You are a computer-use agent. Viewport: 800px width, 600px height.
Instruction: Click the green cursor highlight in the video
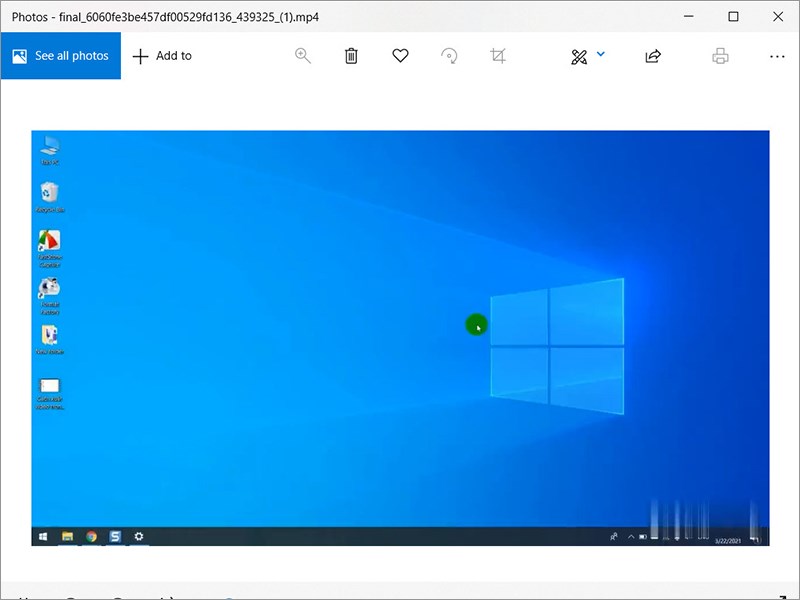(x=476, y=324)
